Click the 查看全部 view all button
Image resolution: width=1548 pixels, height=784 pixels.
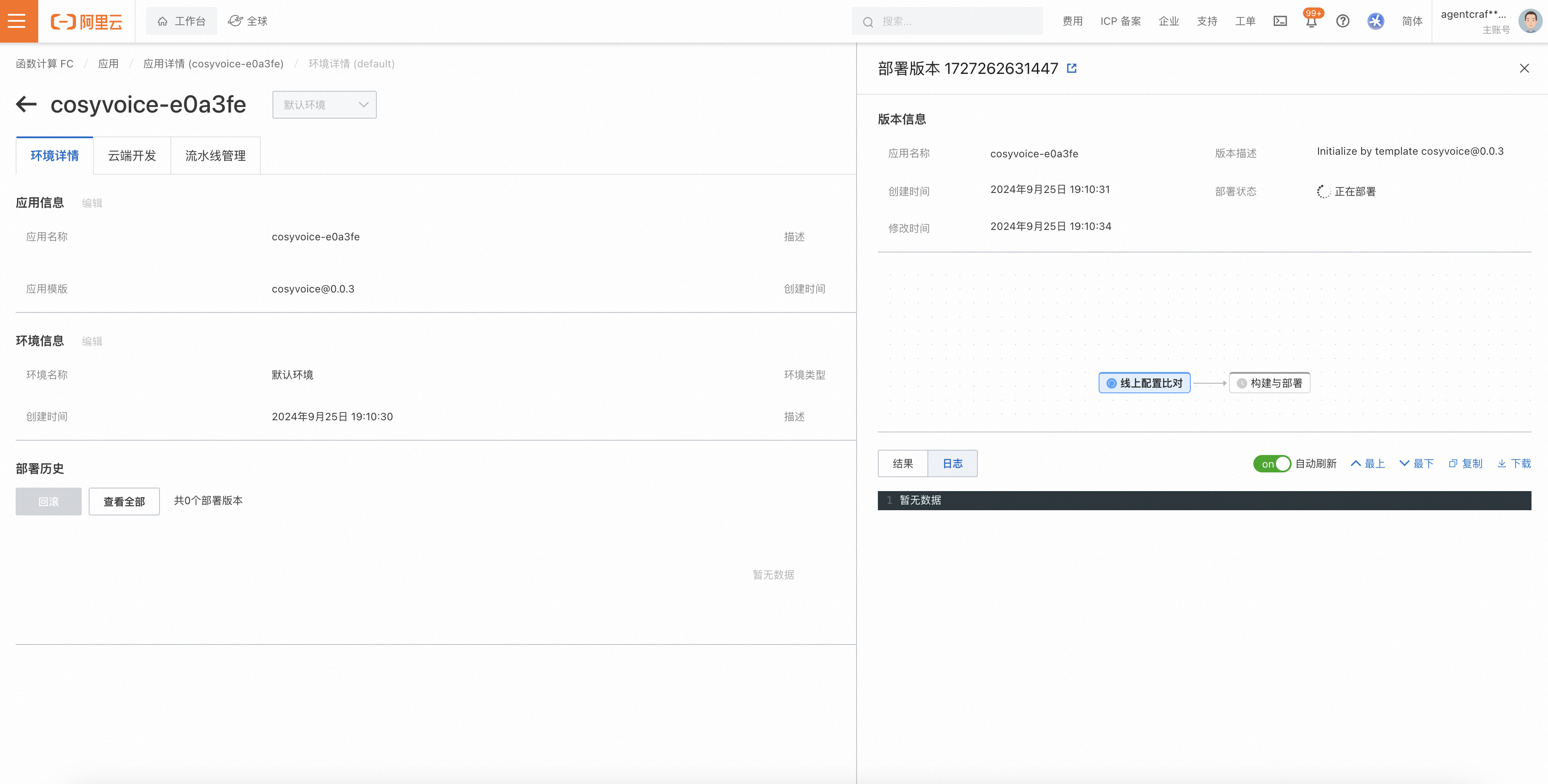tap(124, 501)
